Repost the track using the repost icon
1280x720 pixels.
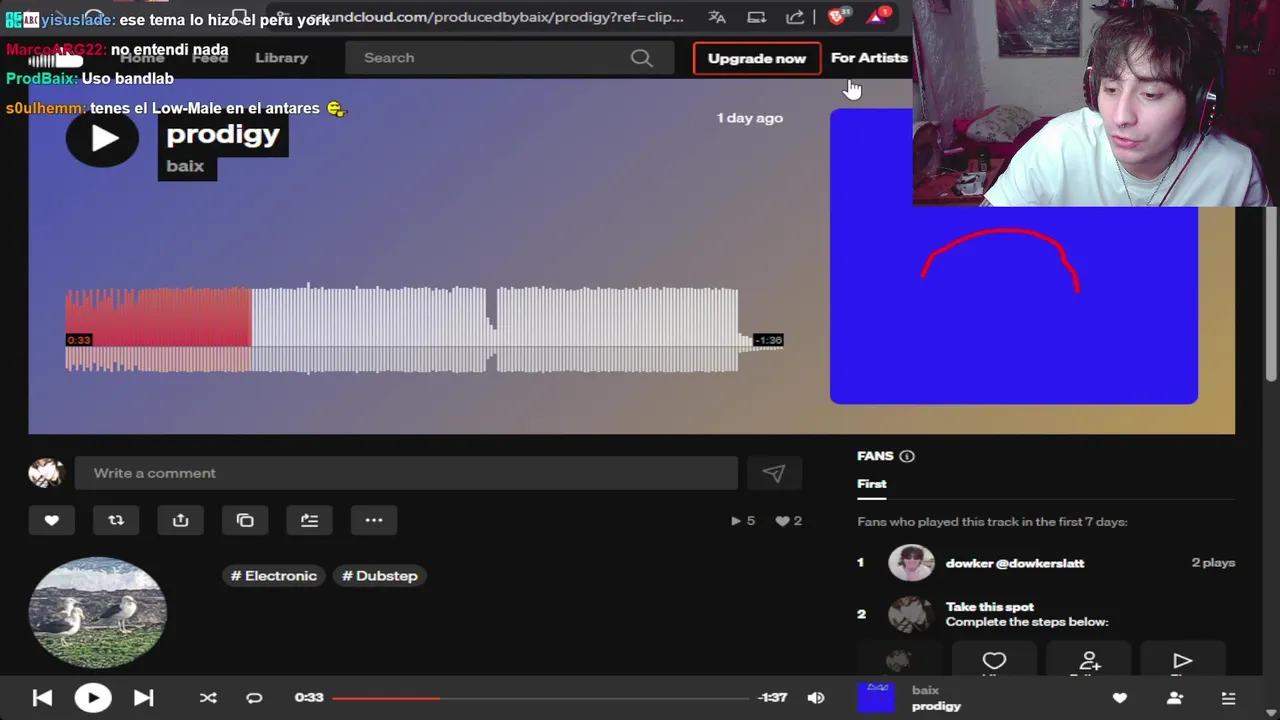116,520
